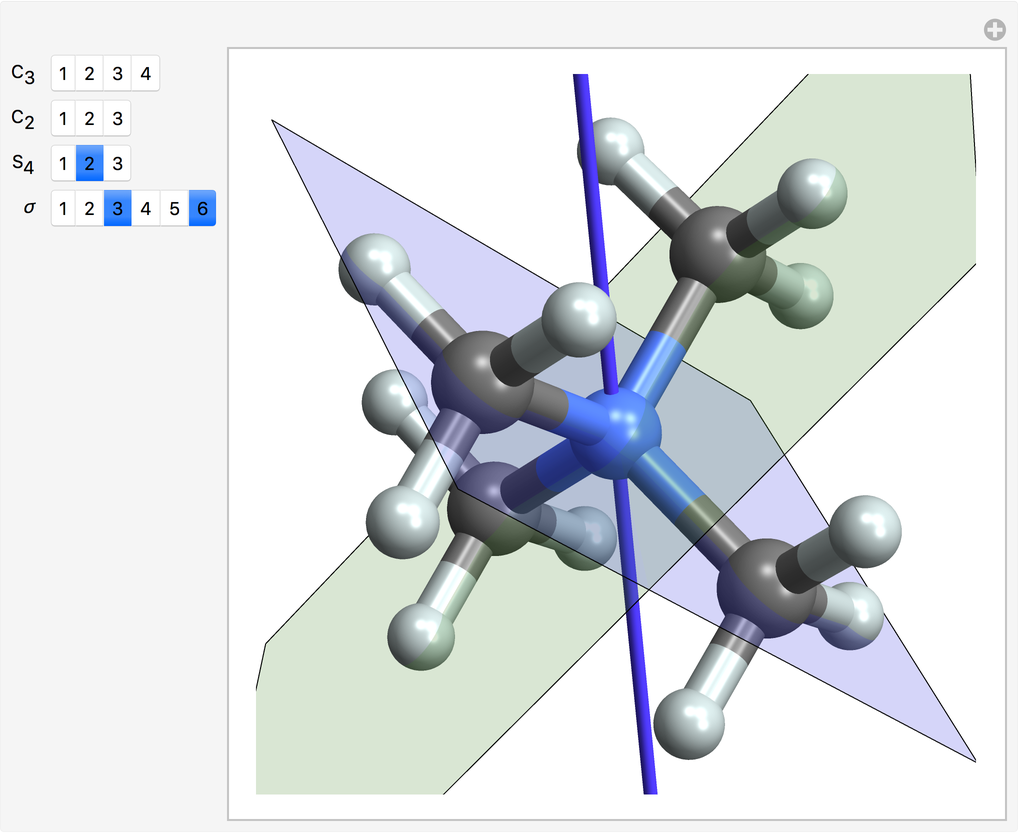Click the plus icon in top-right corner
Image resolution: width=1018 pixels, height=834 pixels.
point(994,30)
